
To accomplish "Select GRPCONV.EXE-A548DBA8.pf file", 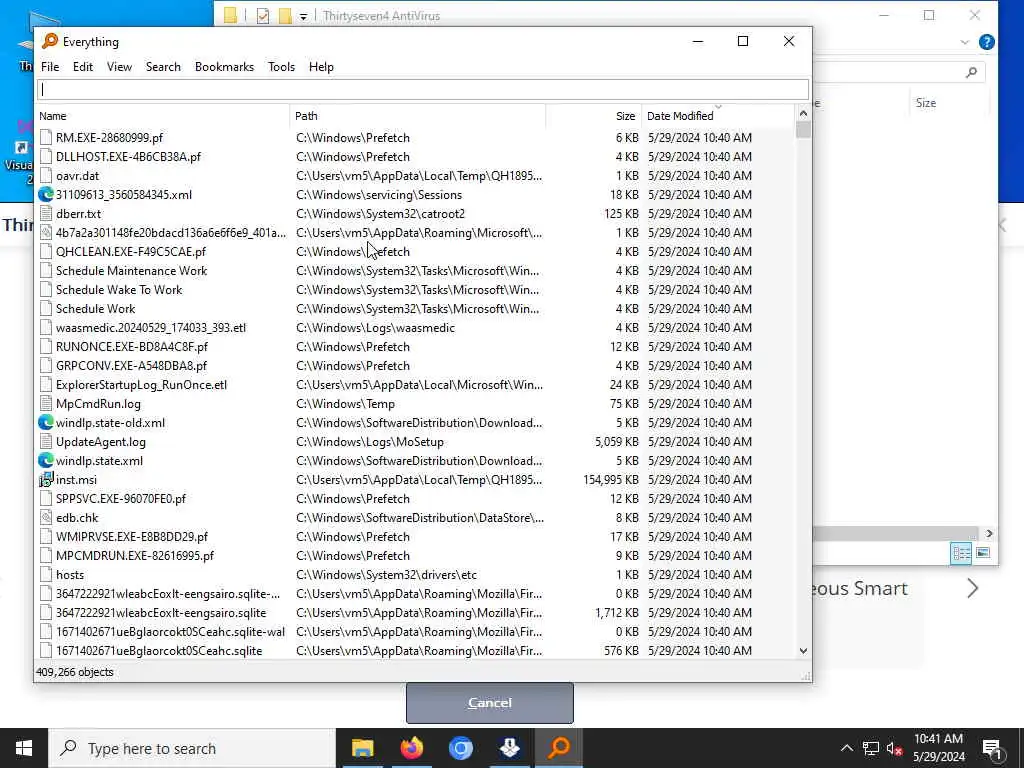I will 131,365.
